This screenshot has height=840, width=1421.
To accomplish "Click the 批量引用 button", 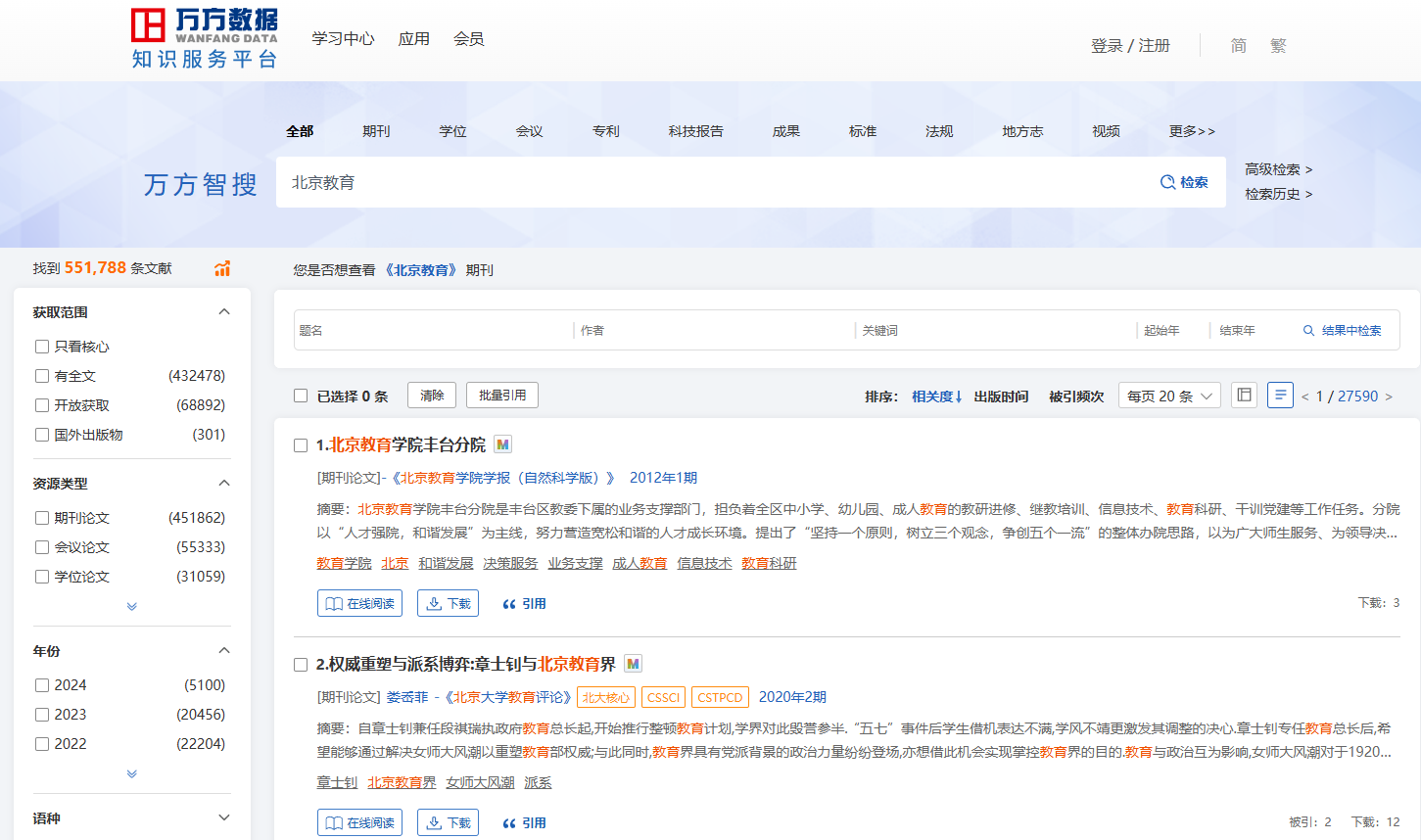I will (502, 396).
